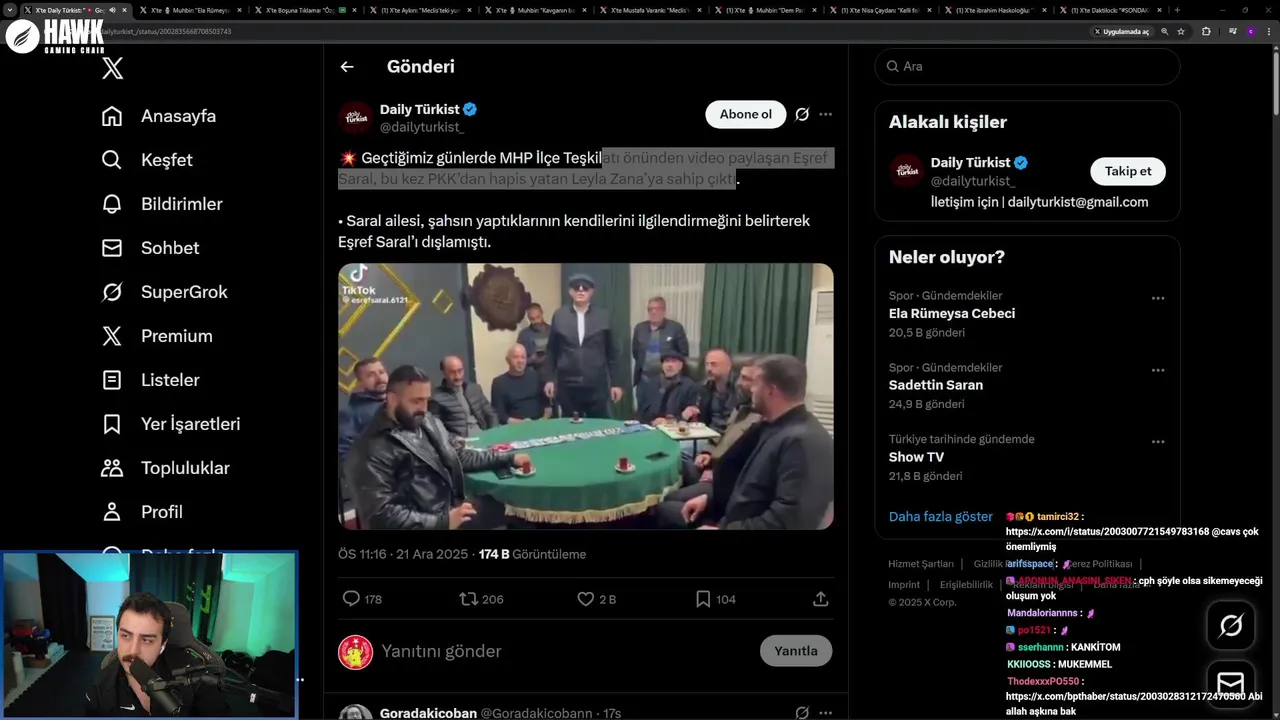Bookmark this page with the browser star icon

(x=1181, y=31)
